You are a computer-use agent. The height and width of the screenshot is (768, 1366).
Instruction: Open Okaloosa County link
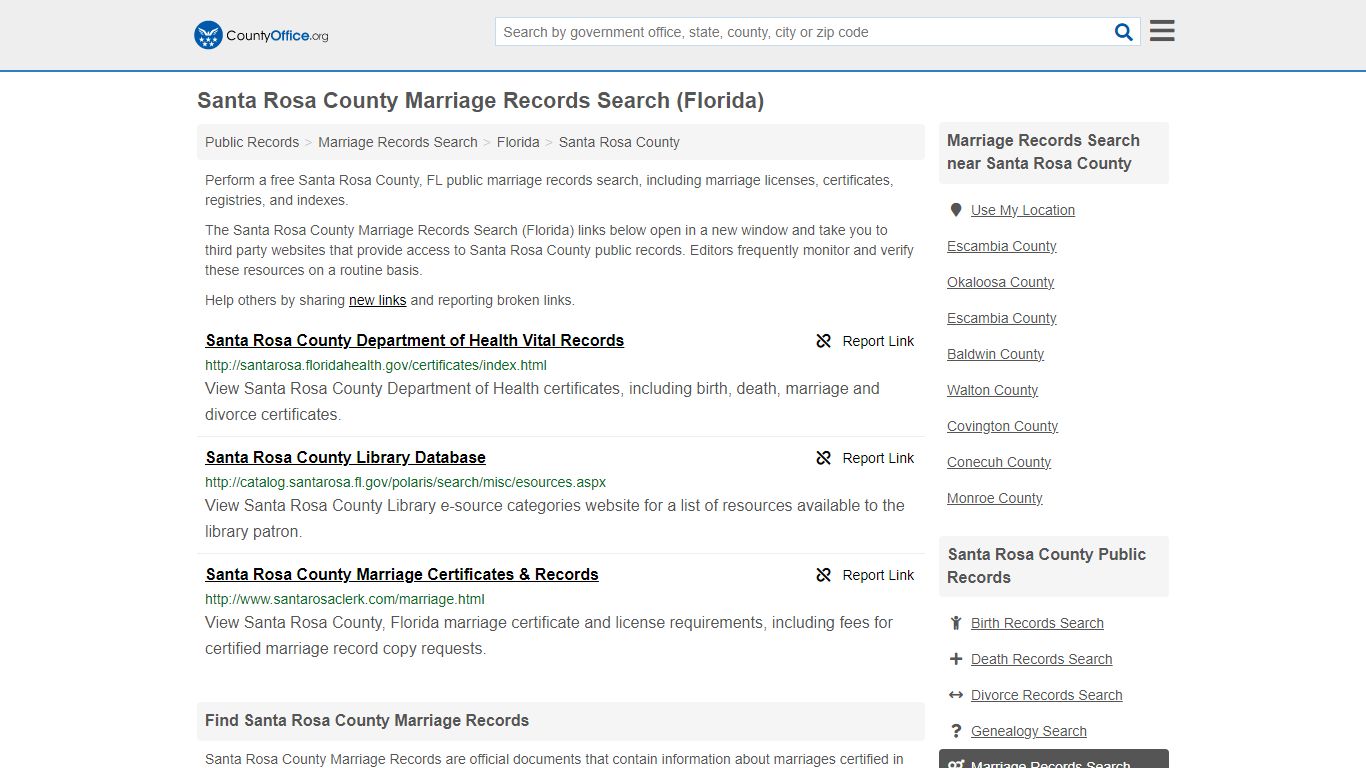point(1001,282)
